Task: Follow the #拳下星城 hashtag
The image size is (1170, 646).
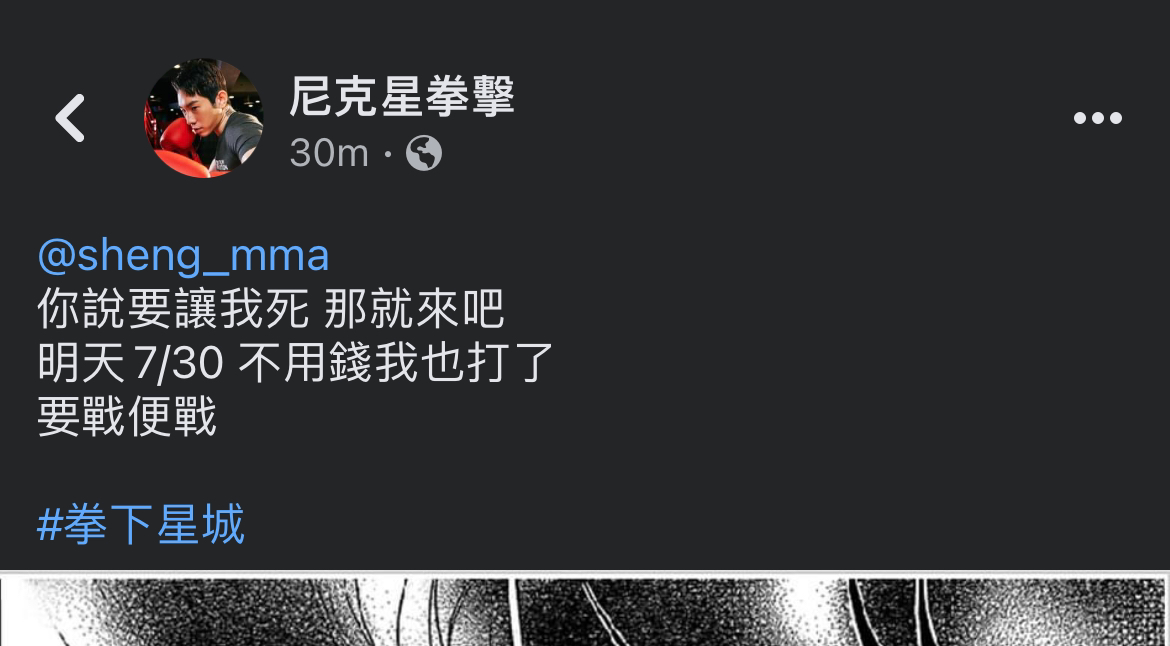Action: [140, 524]
